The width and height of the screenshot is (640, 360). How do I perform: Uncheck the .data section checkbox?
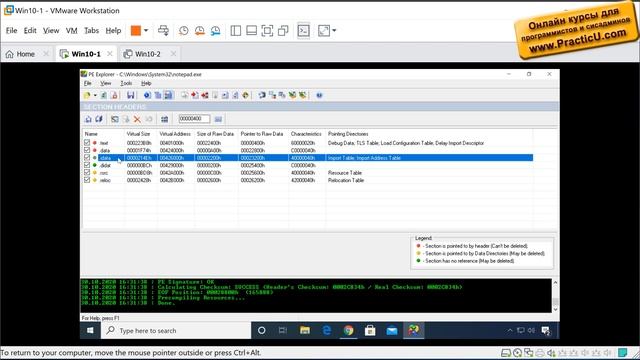87,150
